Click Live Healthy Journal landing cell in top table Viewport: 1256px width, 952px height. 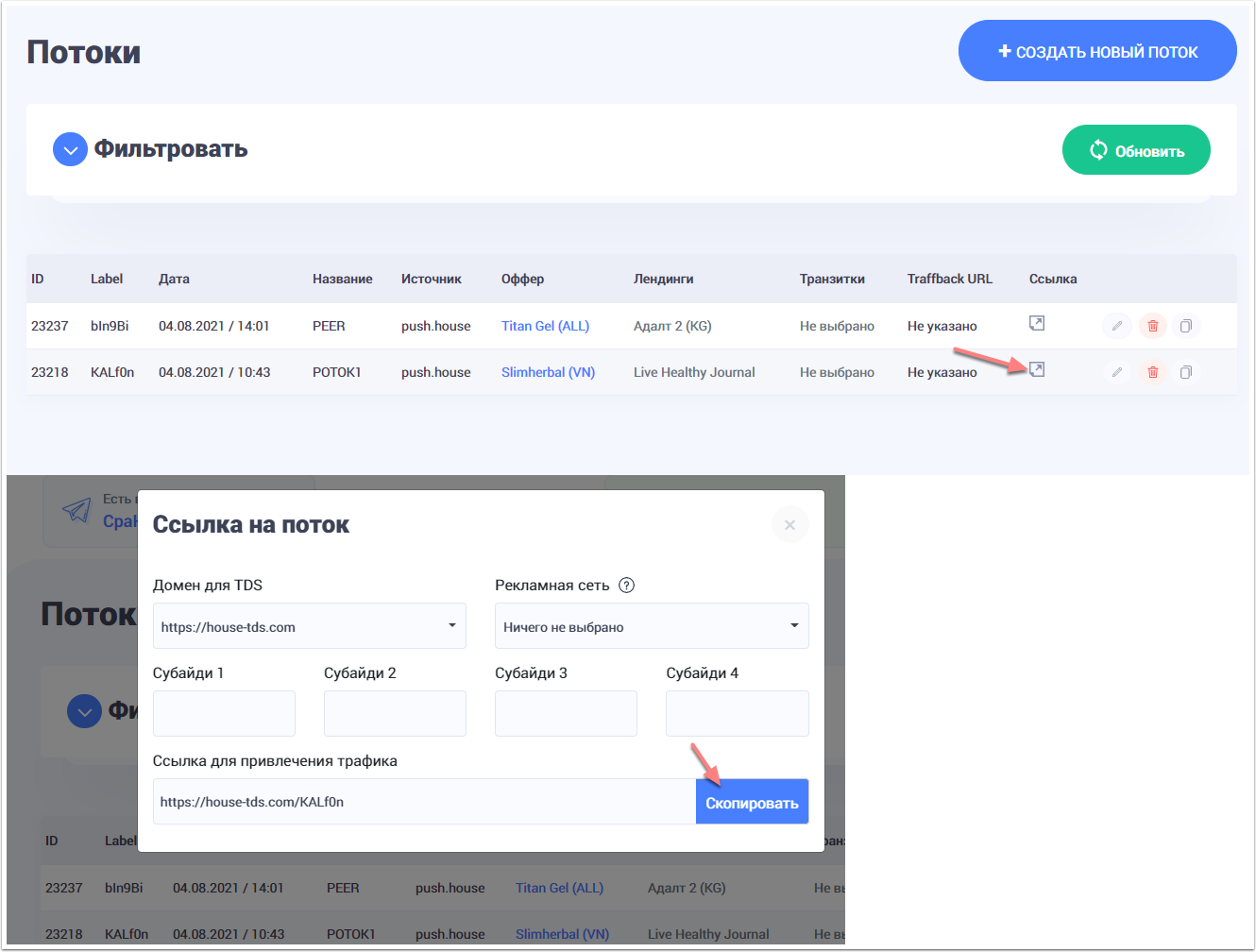[694, 372]
